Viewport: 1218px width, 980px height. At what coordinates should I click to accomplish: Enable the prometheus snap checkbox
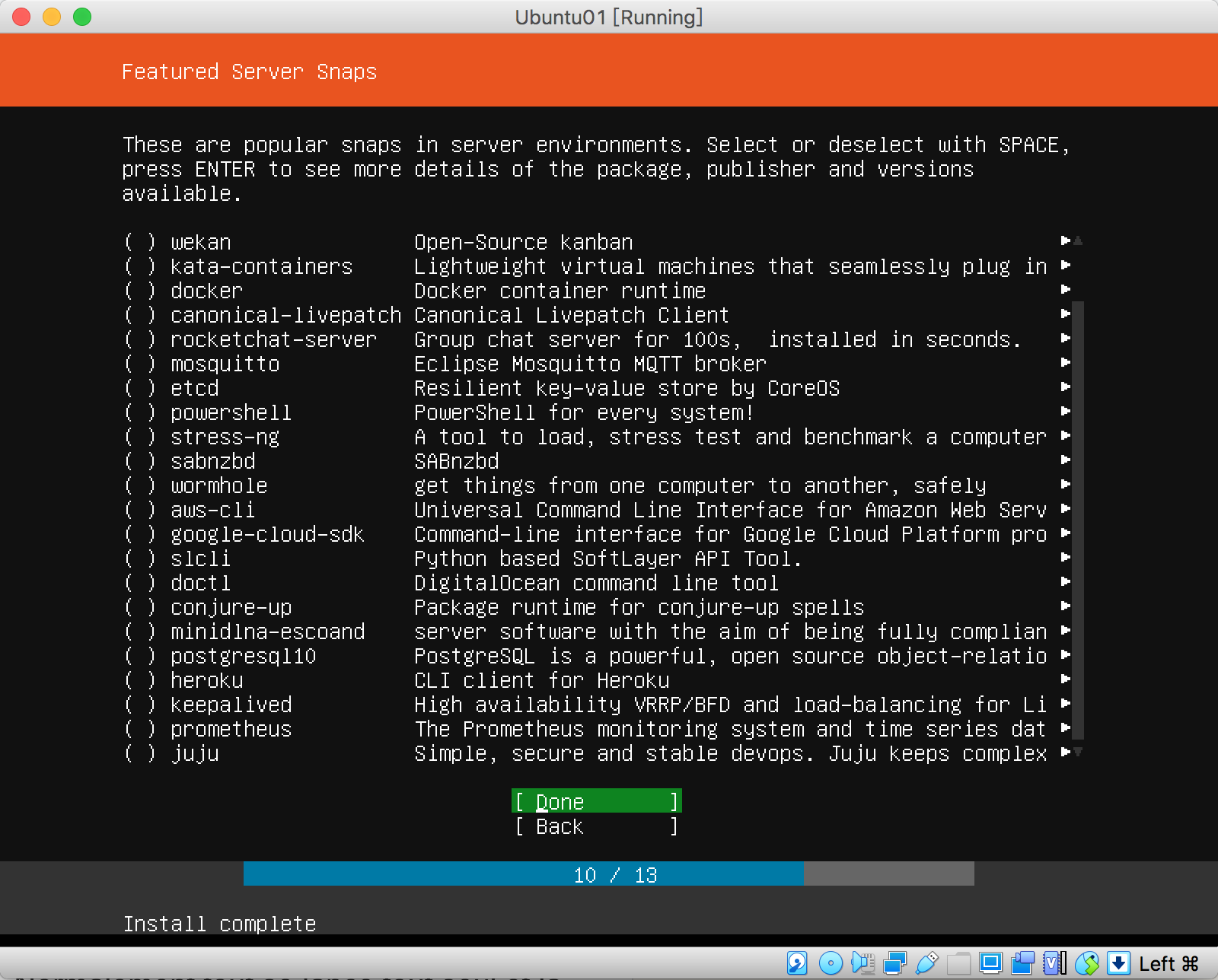coord(140,729)
